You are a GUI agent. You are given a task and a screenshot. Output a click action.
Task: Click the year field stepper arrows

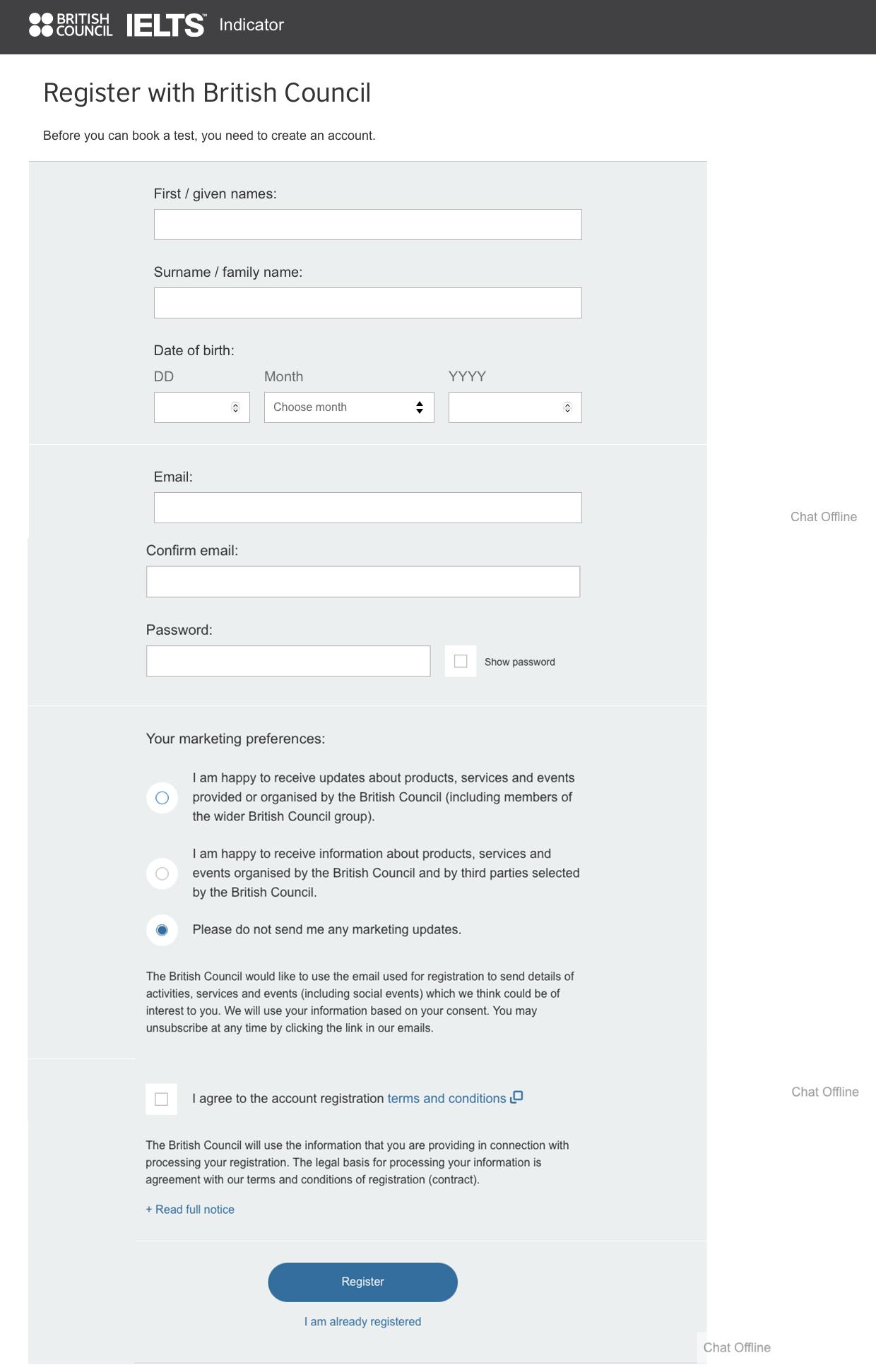(567, 407)
